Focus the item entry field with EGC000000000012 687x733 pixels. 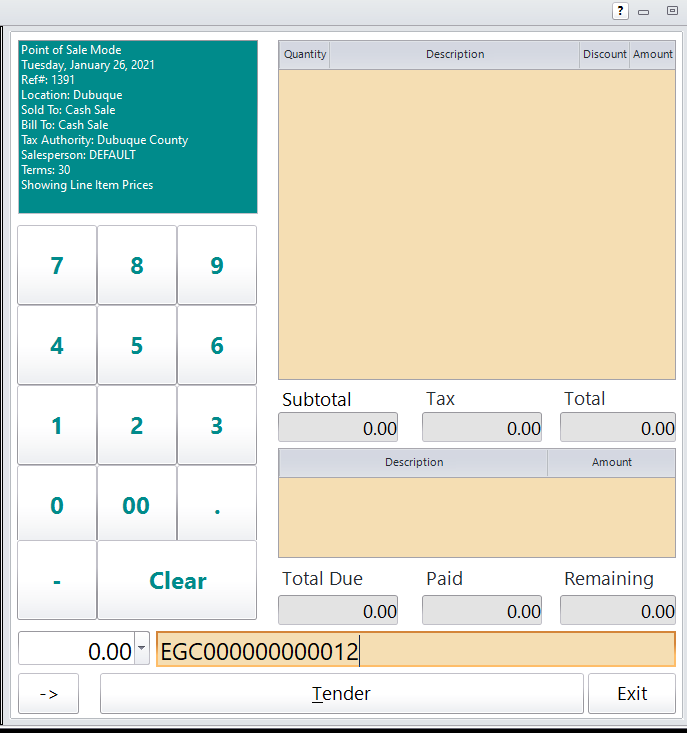pyautogui.click(x=416, y=649)
